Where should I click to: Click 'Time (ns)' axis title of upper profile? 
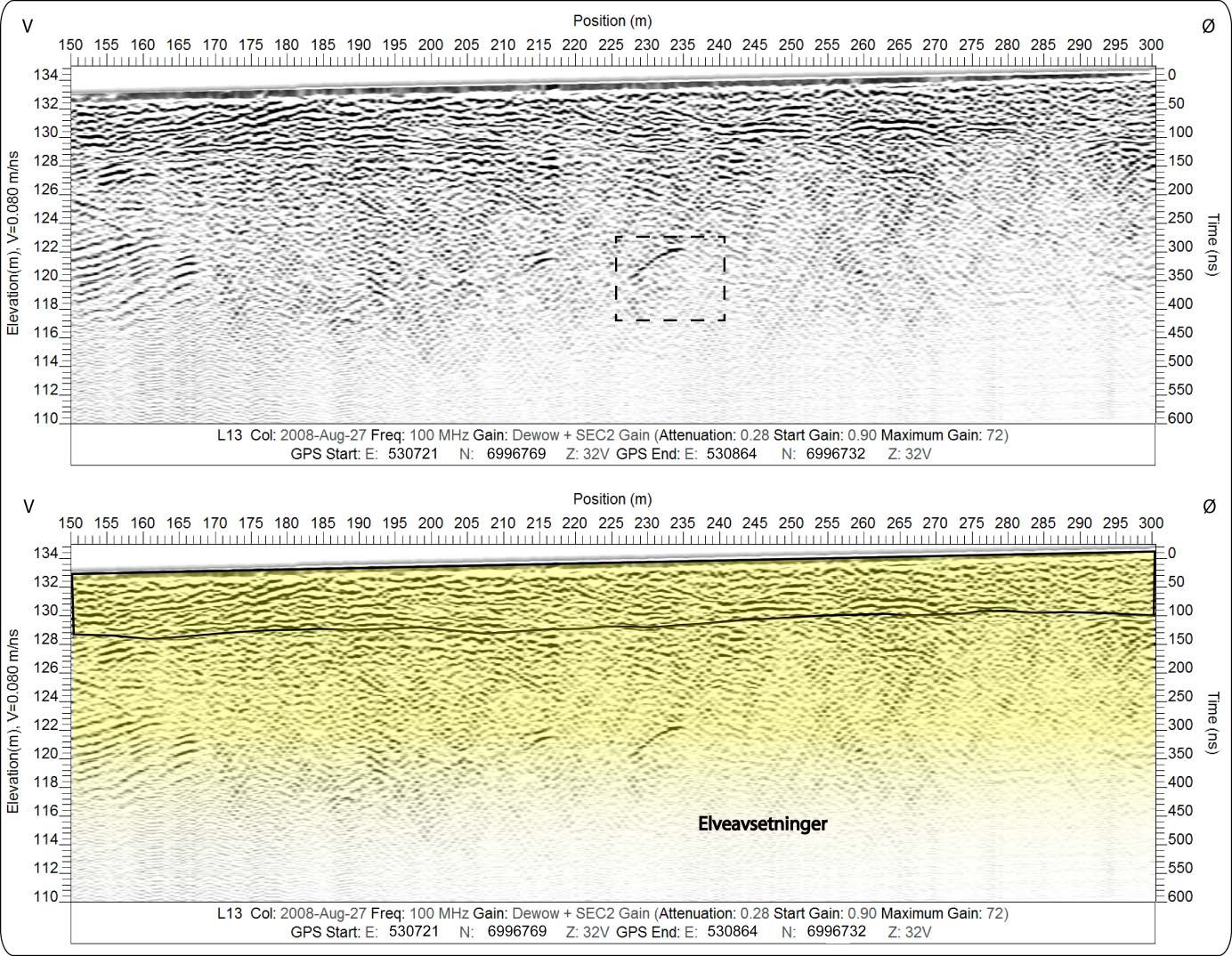1212,245
